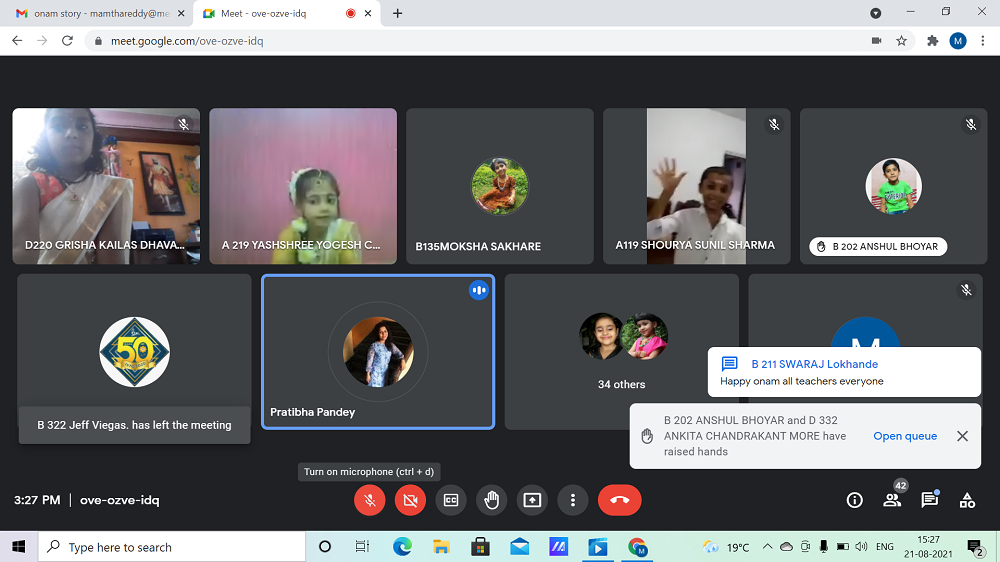Image resolution: width=1000 pixels, height=562 pixels.
Task: Click the Present now screen icon
Action: pos(532,500)
